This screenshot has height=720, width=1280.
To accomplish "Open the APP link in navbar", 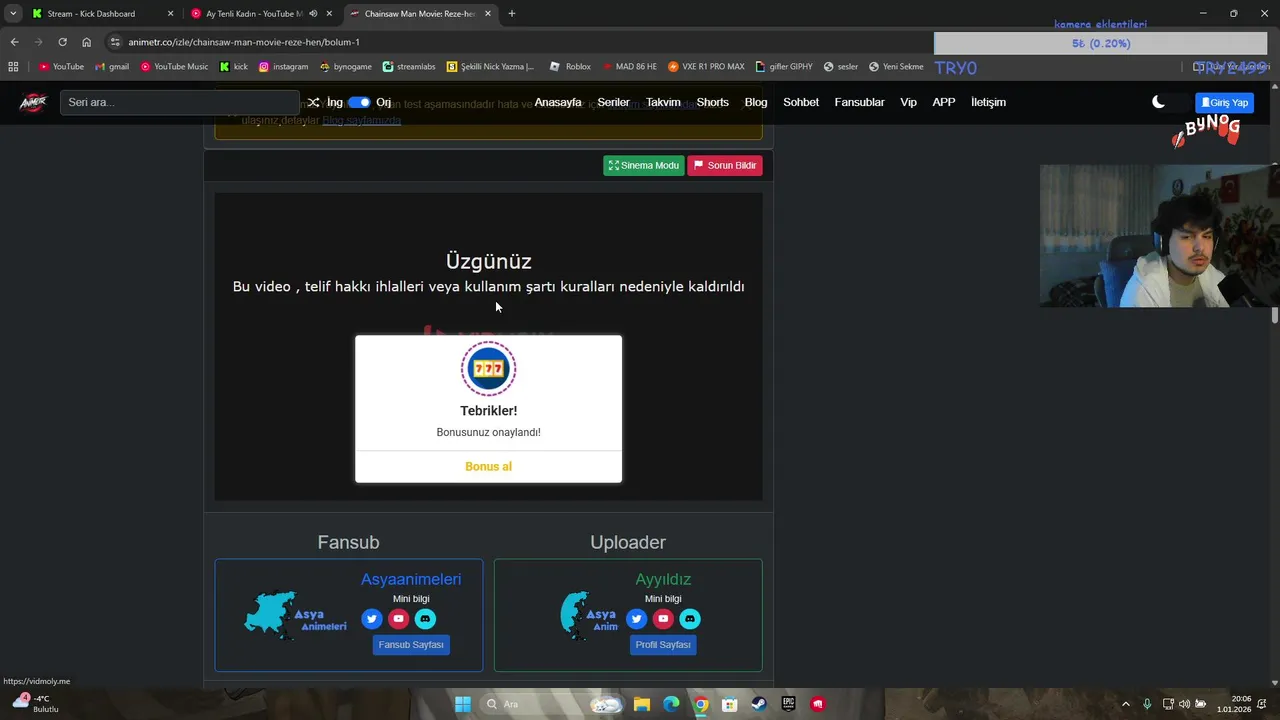I will pos(944,102).
